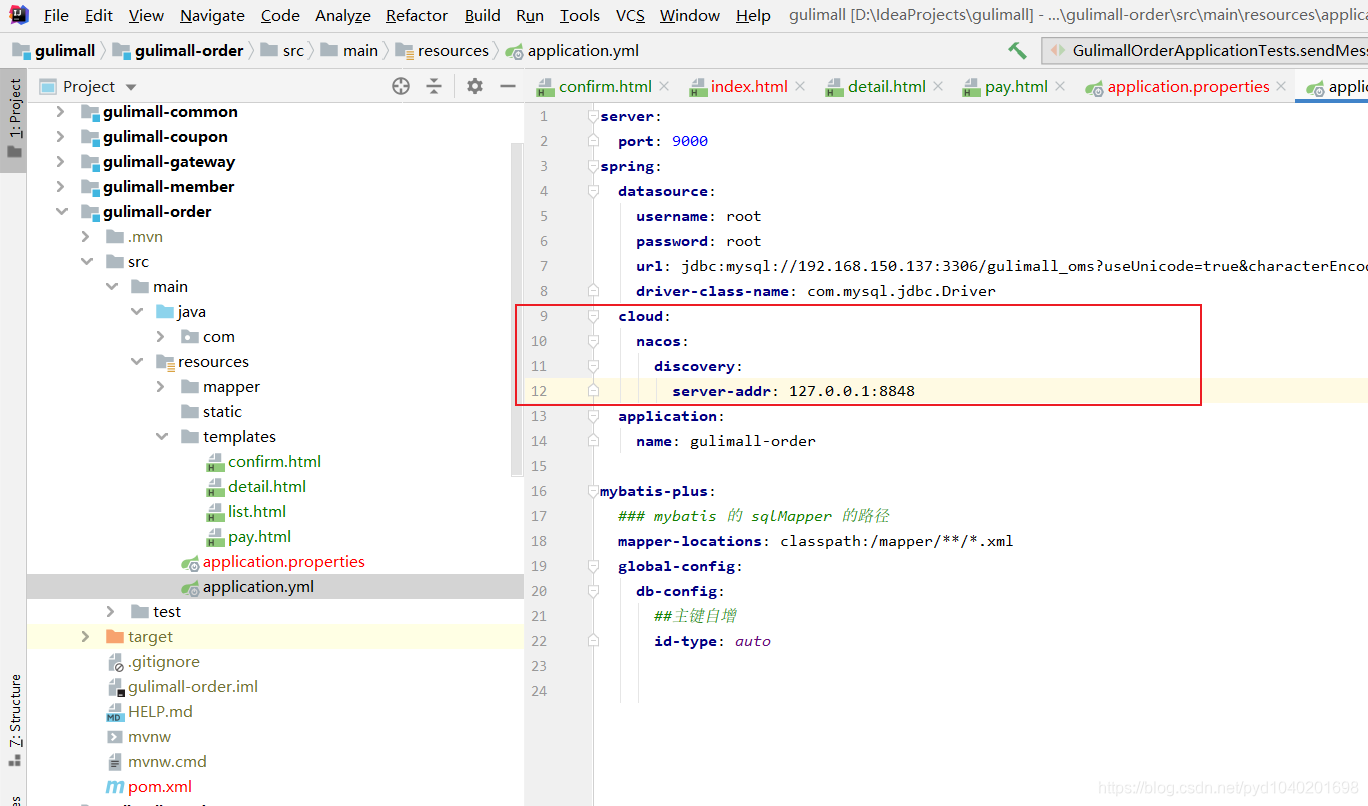
Task: Open the Refactor menu
Action: 417,15
